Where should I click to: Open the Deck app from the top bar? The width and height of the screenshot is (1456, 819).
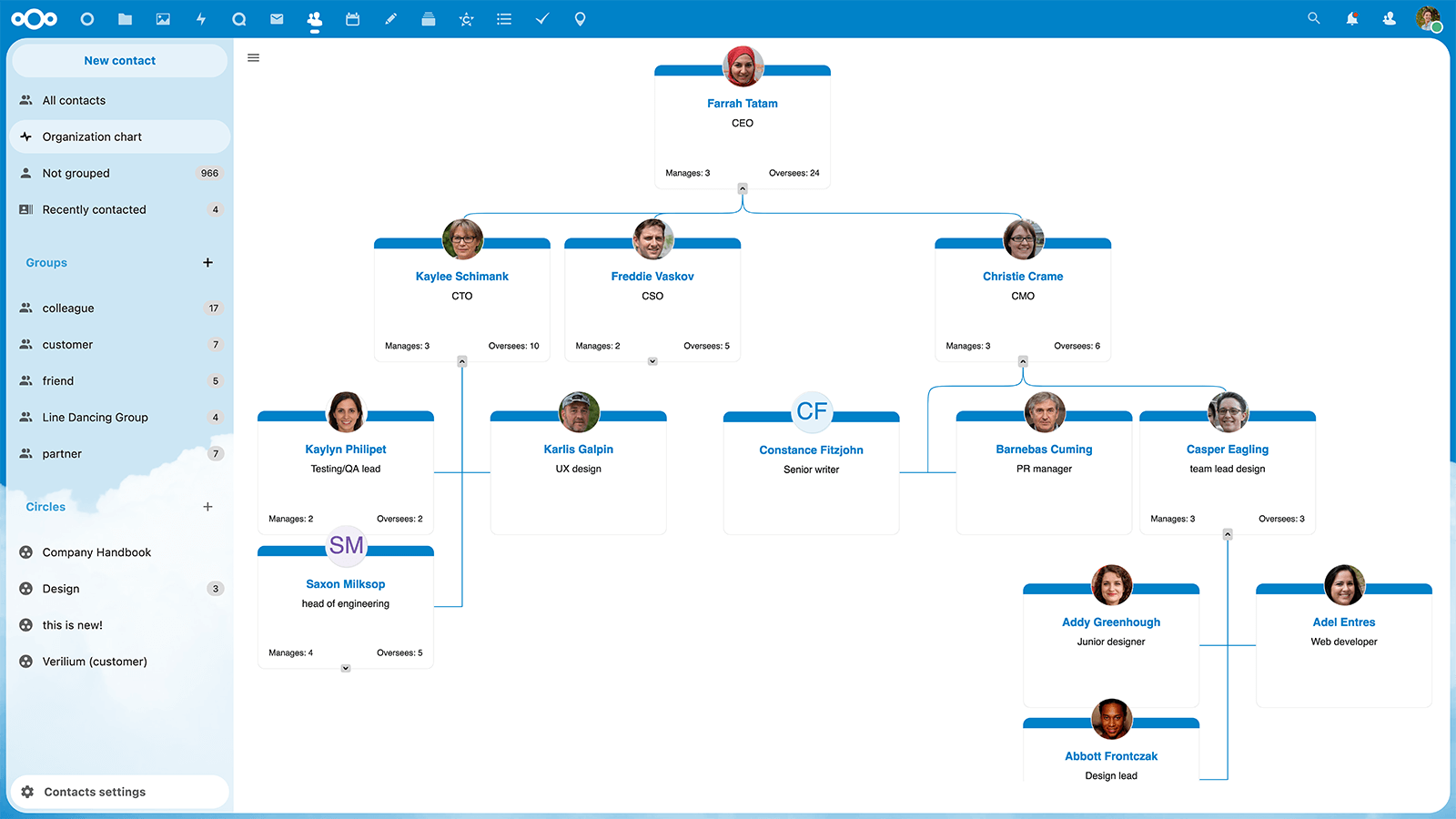pos(428,18)
